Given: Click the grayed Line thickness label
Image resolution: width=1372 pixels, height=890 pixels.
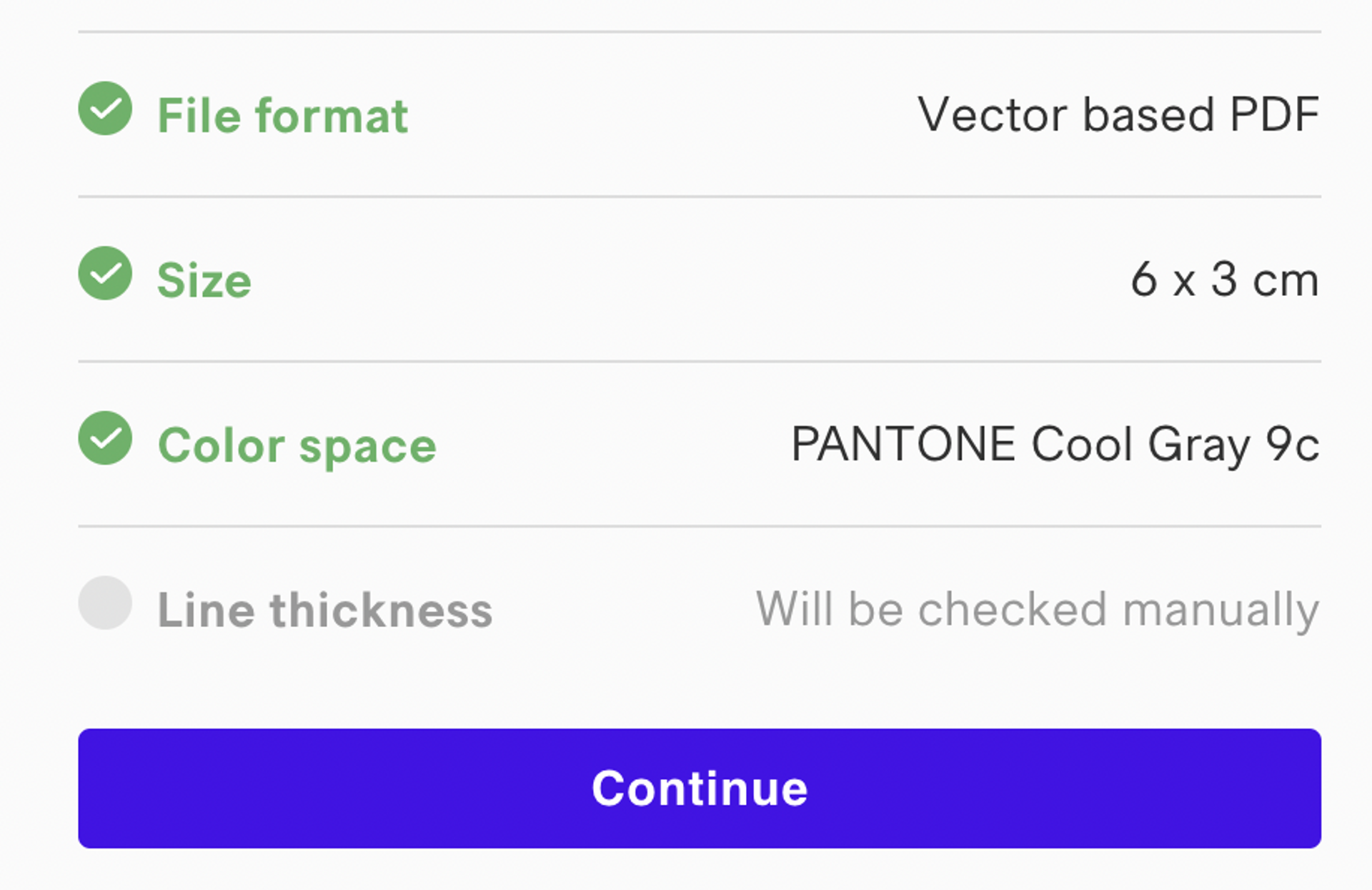Looking at the screenshot, I should pyautogui.click(x=325, y=610).
